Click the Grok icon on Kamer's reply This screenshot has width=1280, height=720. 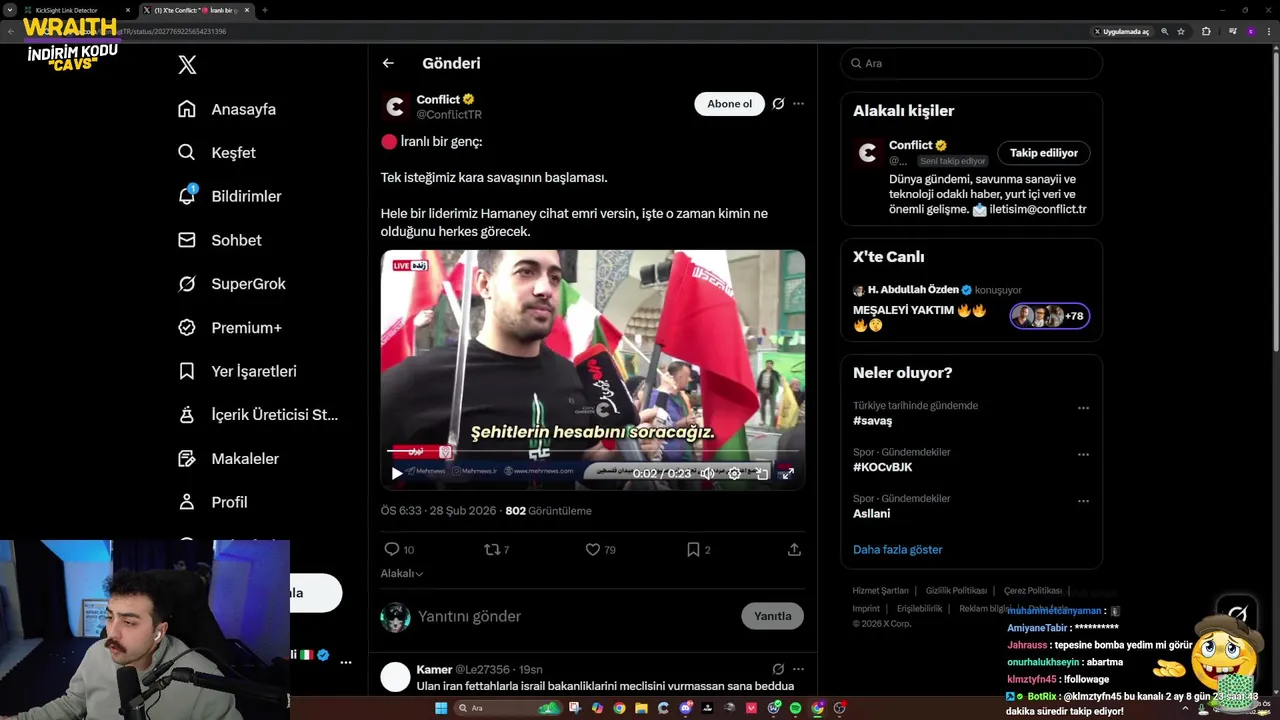coord(778,669)
